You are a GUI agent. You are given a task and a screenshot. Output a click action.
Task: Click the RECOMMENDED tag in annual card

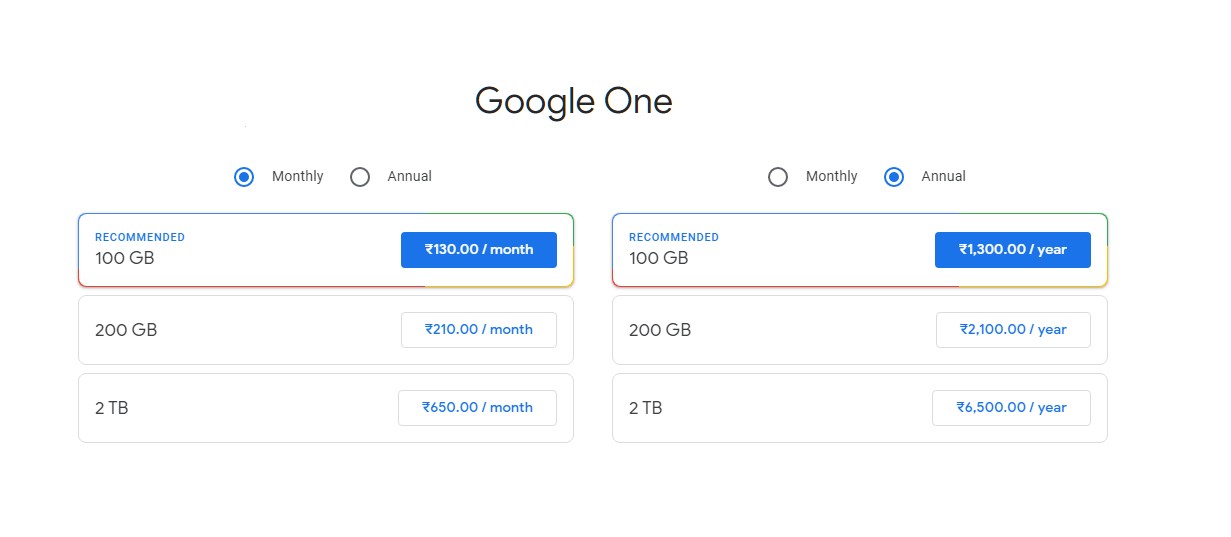pos(674,238)
